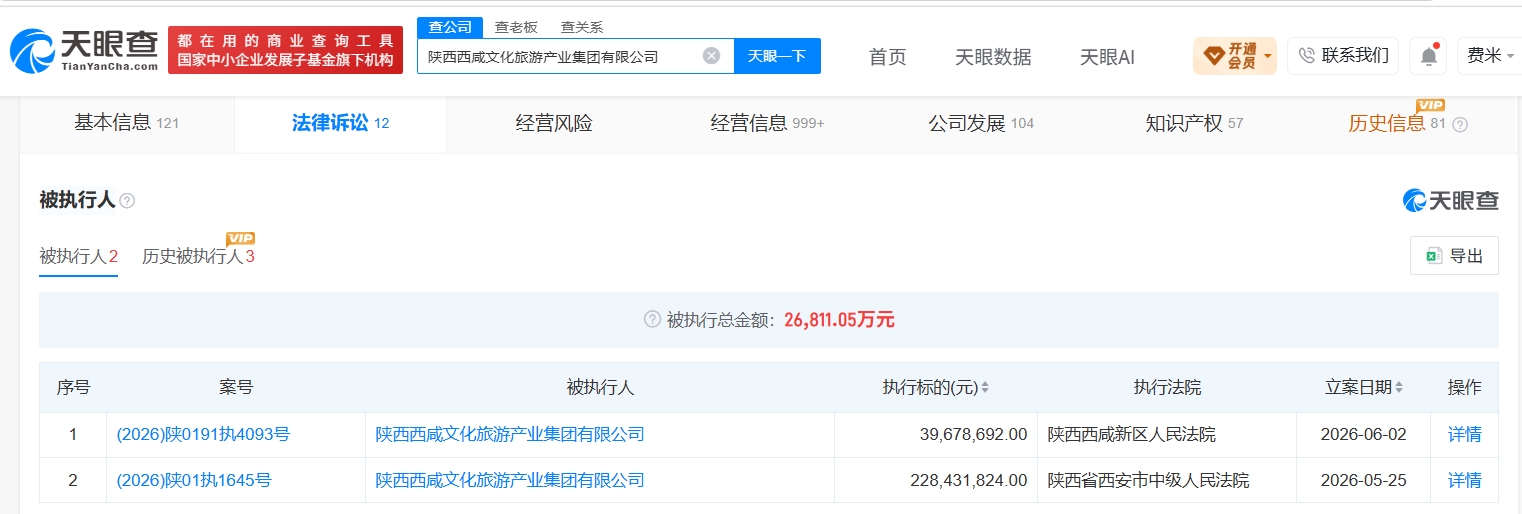Switch to the 公司发展 tab
Image resolution: width=1522 pixels, height=514 pixels.
tap(981, 124)
